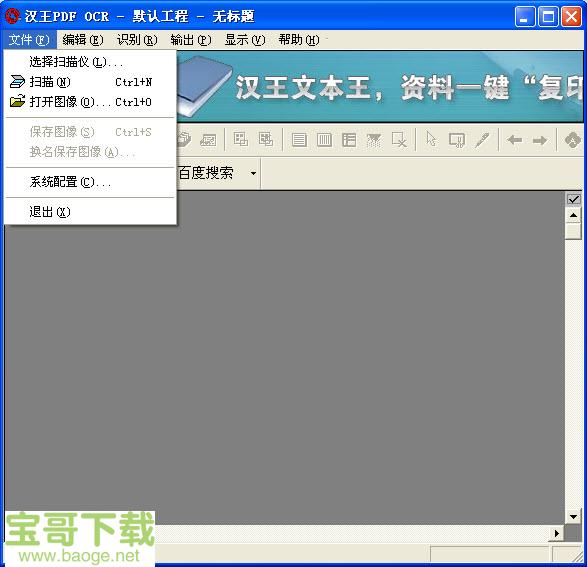Select the table region icon

(349, 140)
